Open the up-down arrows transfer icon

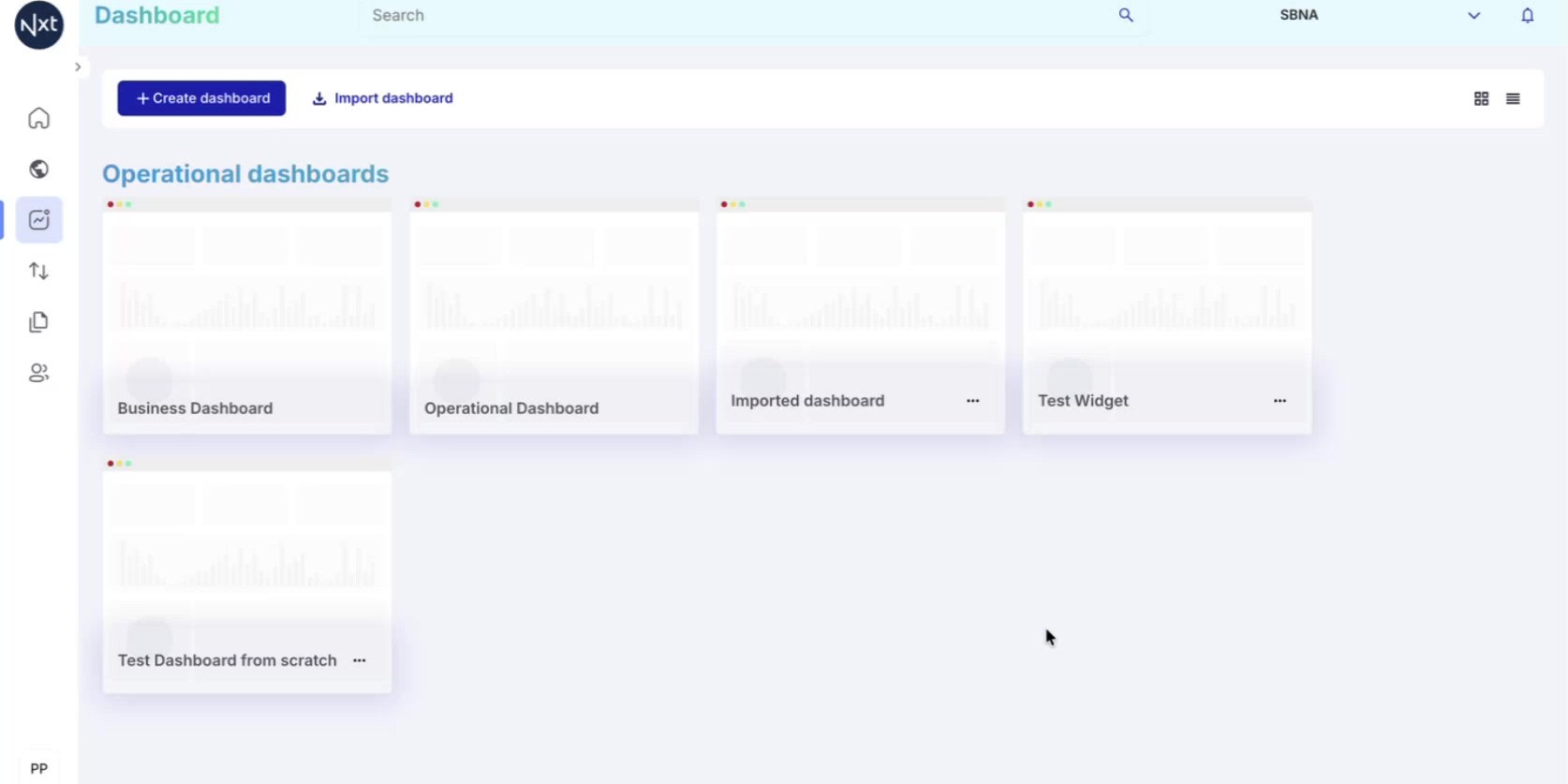click(x=38, y=271)
